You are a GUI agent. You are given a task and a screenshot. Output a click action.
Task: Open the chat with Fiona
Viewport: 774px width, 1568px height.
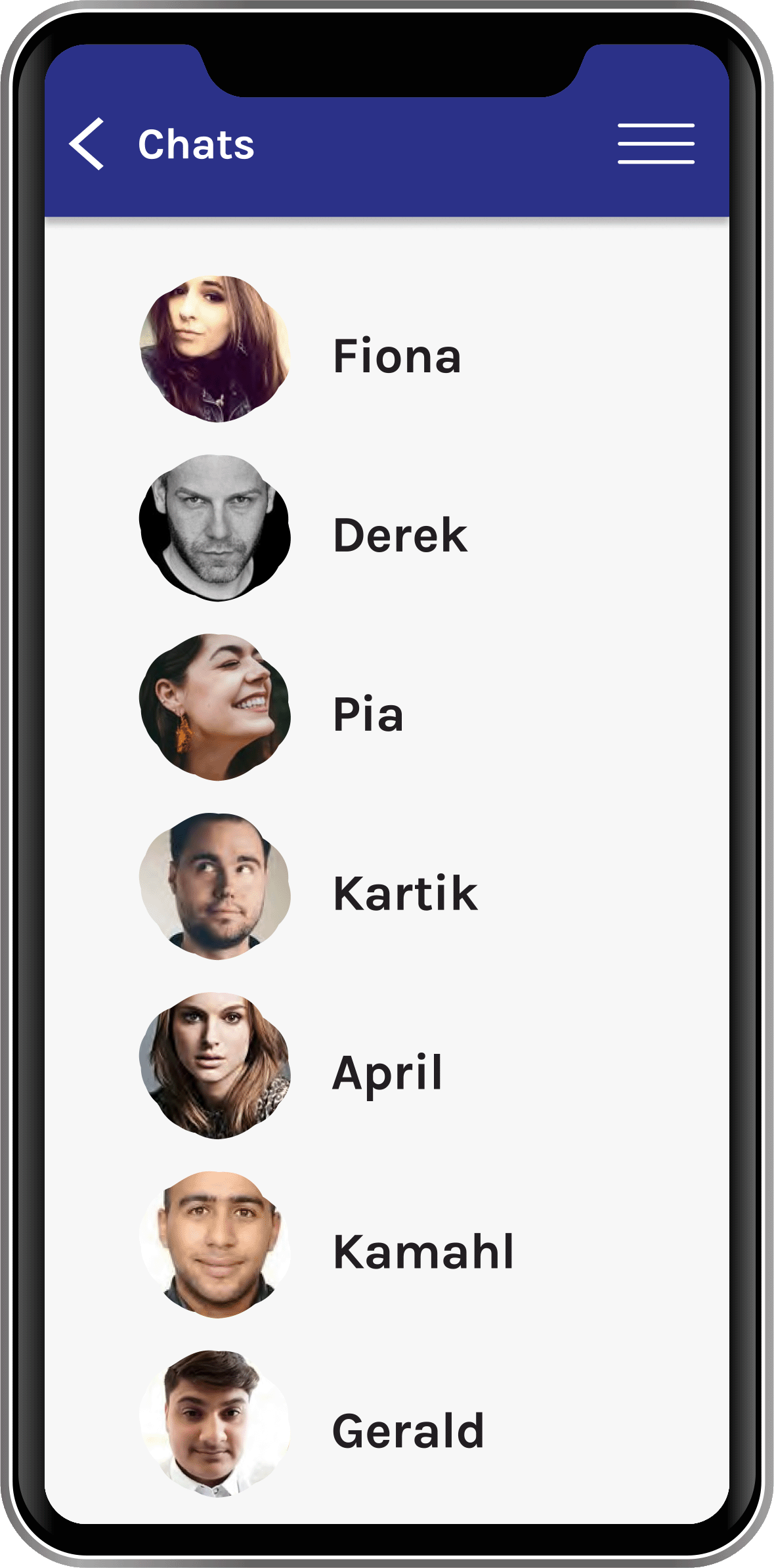(397, 356)
